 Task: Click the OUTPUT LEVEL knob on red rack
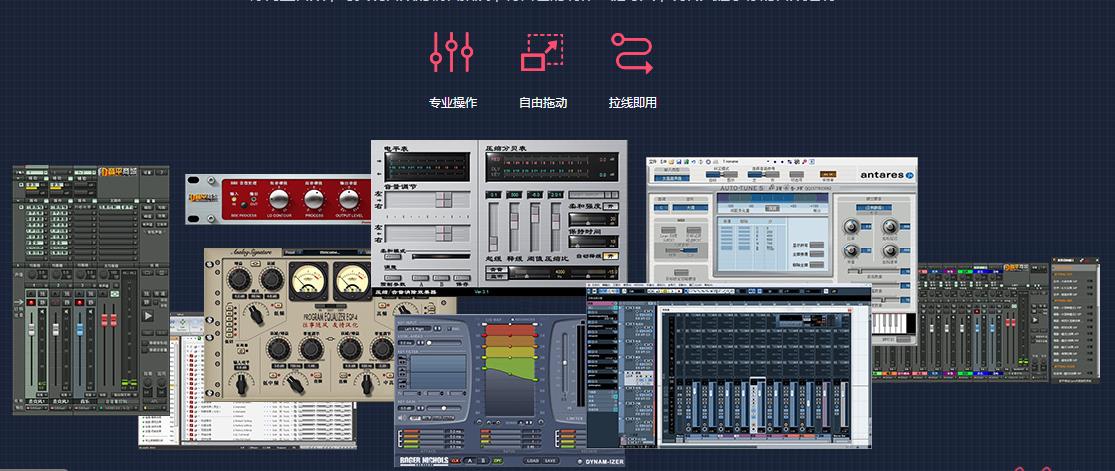[348, 199]
